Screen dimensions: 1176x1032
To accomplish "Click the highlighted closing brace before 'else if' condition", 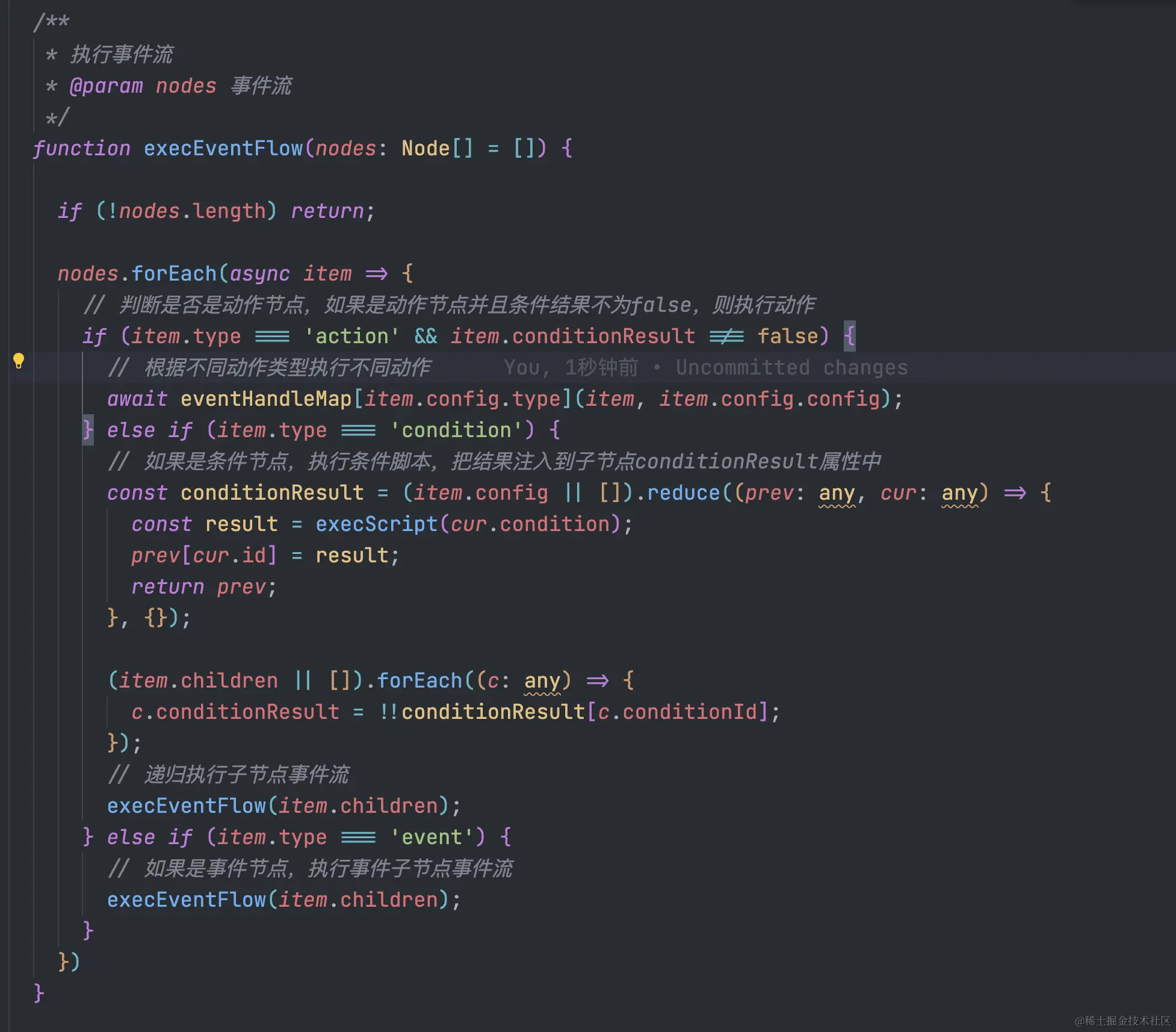I will (88, 430).
